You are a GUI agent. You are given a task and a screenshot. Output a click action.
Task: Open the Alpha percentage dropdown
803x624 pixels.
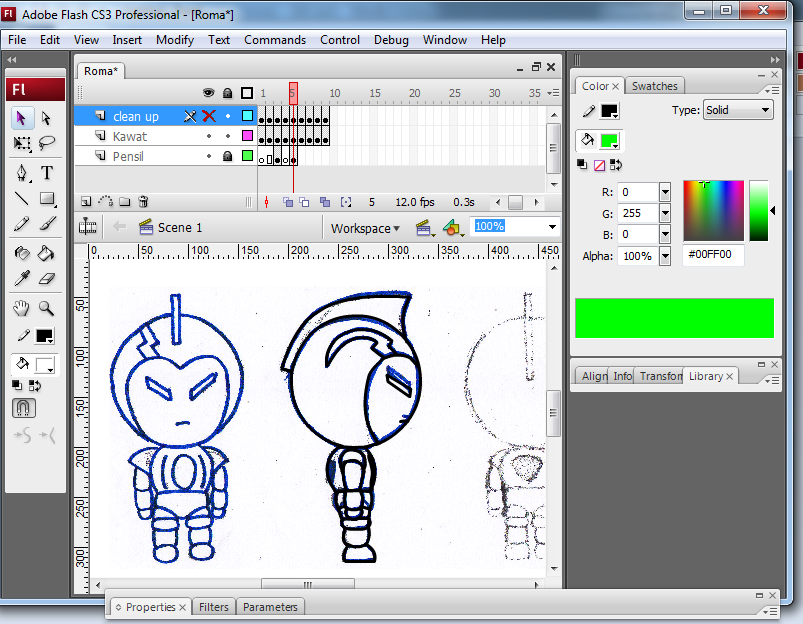point(664,256)
